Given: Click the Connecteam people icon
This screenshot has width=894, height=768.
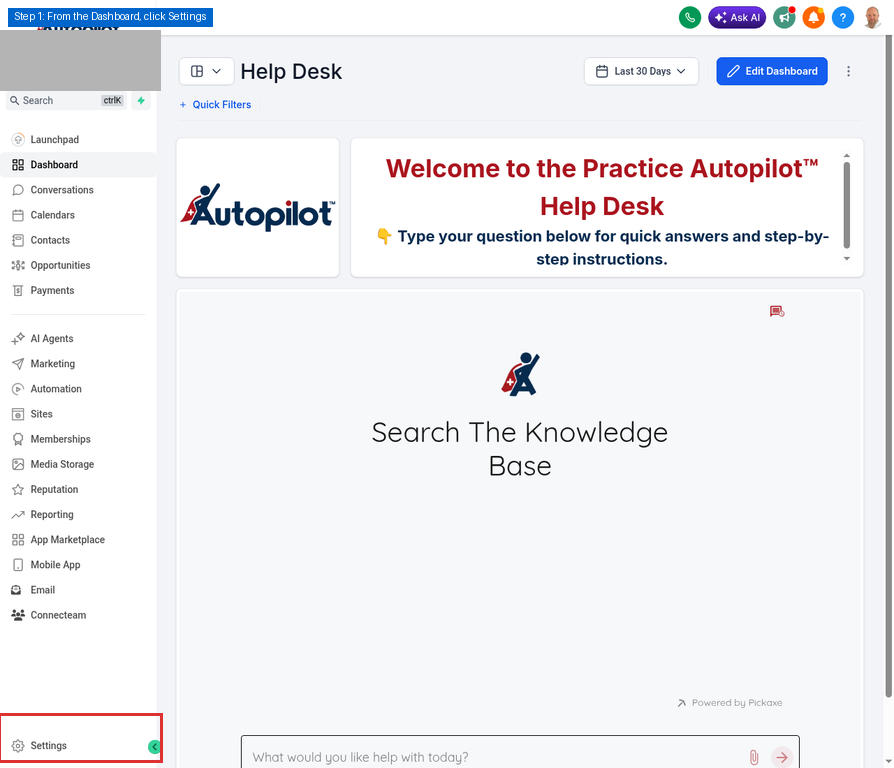Looking at the screenshot, I should point(18,615).
